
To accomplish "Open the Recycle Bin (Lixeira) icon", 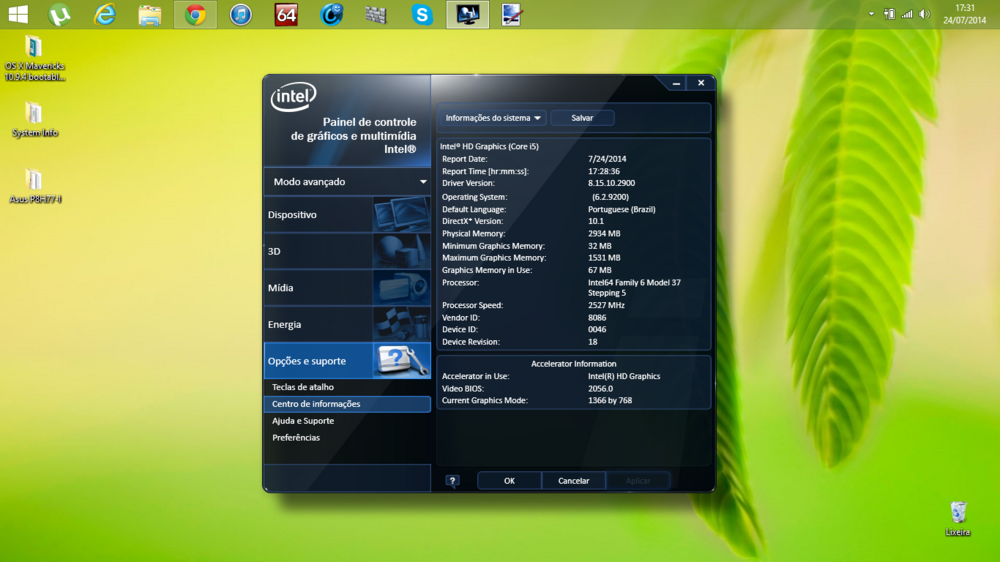I will (958, 513).
